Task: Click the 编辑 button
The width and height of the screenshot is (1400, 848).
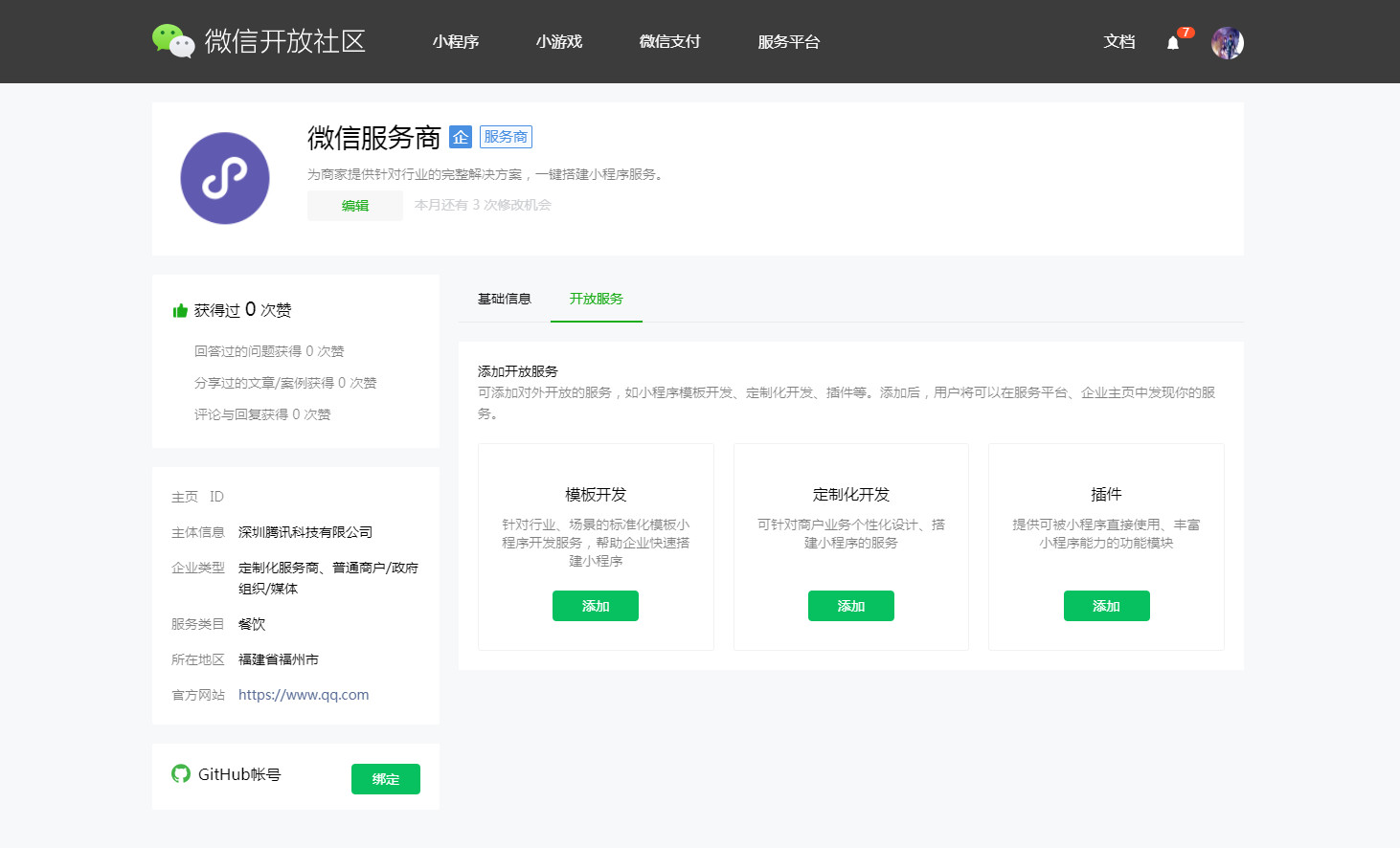Action: [x=355, y=206]
